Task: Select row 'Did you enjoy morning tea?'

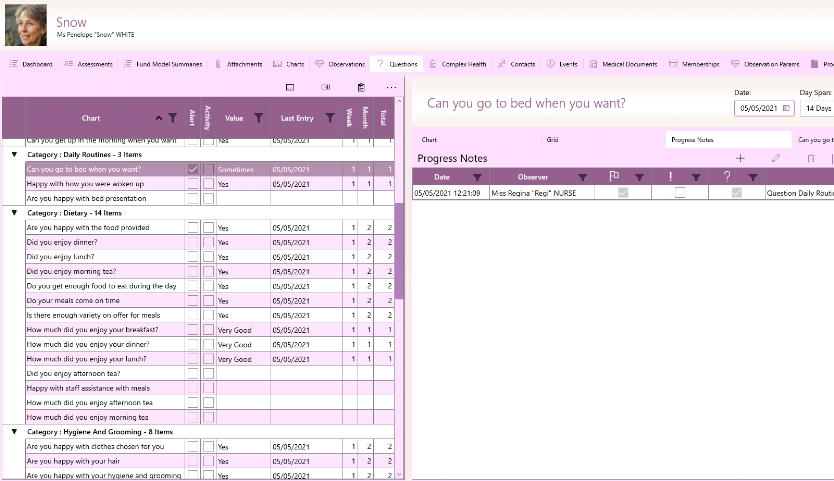Action: (210, 271)
